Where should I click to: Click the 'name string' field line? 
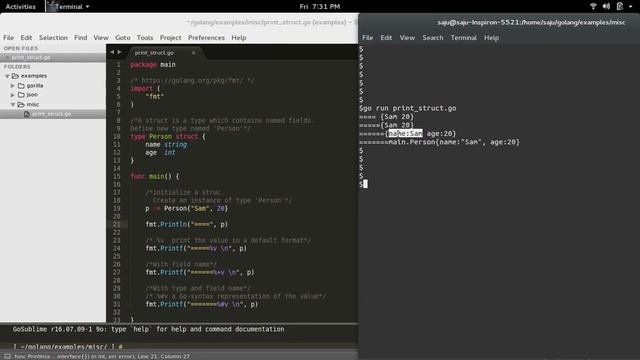[166, 144]
